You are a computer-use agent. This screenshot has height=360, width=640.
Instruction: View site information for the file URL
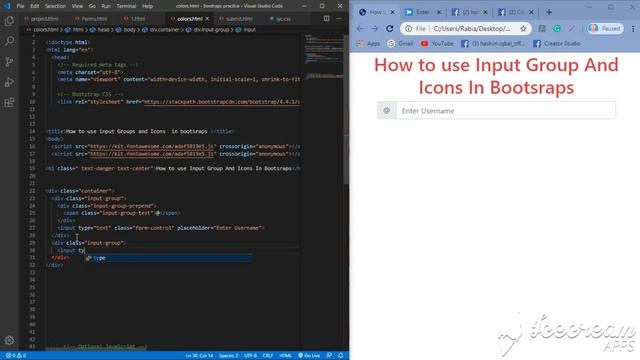[409, 29]
